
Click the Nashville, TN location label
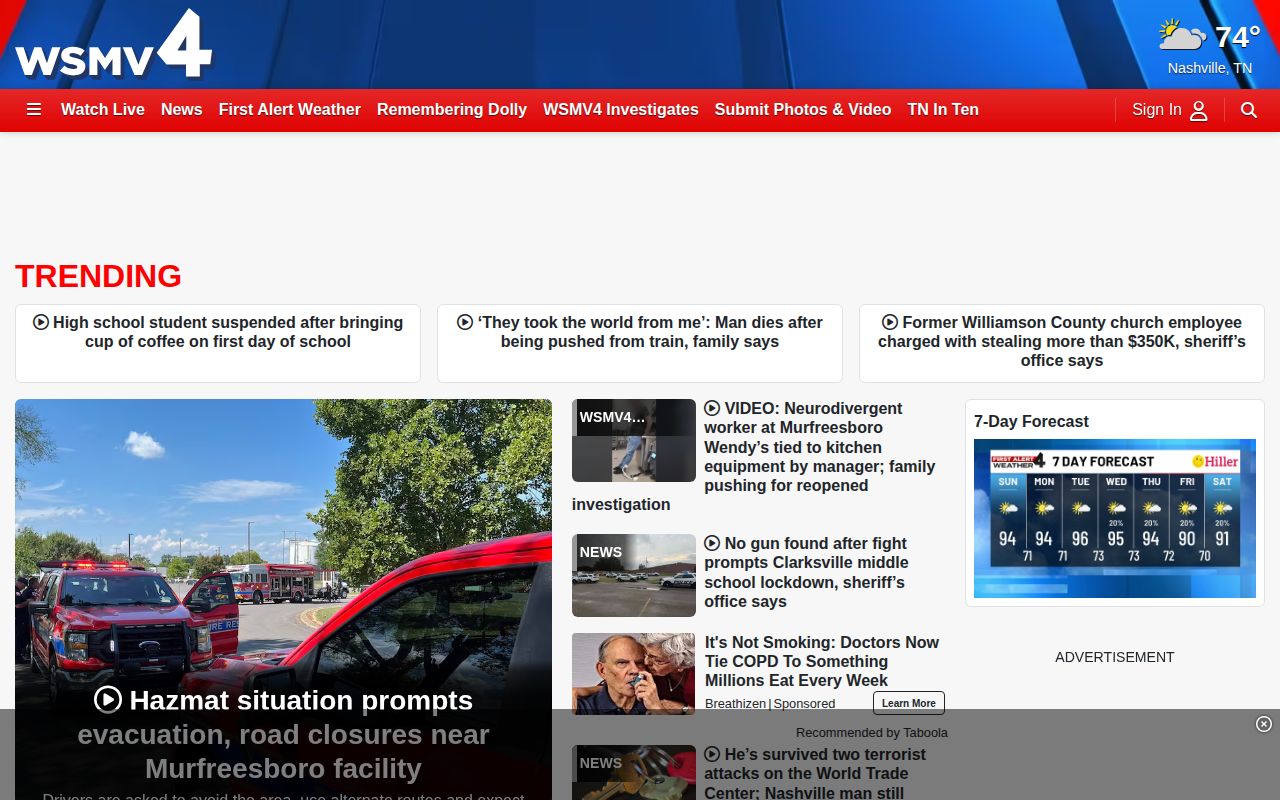click(x=1210, y=68)
